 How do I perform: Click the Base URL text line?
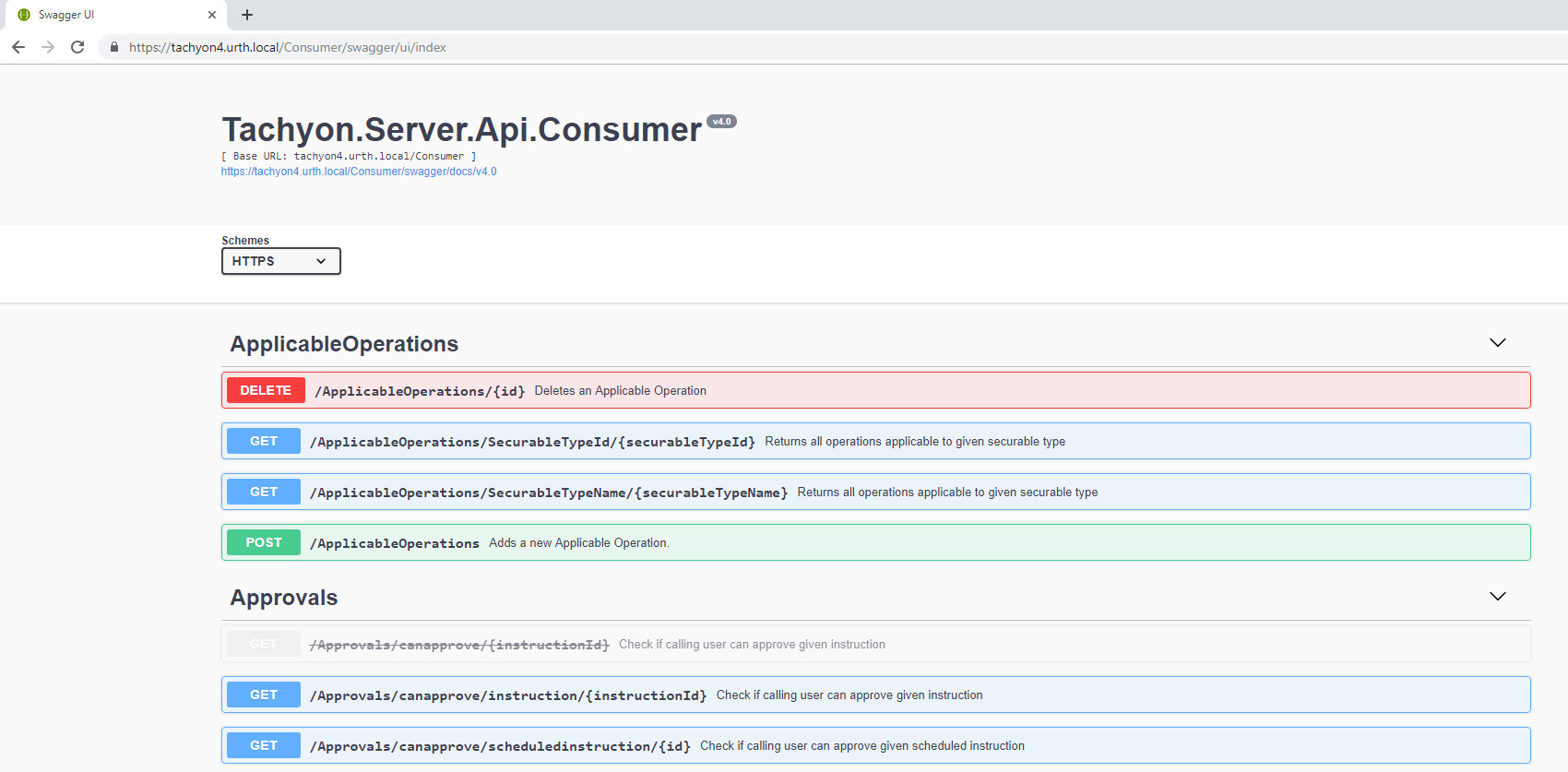click(349, 157)
